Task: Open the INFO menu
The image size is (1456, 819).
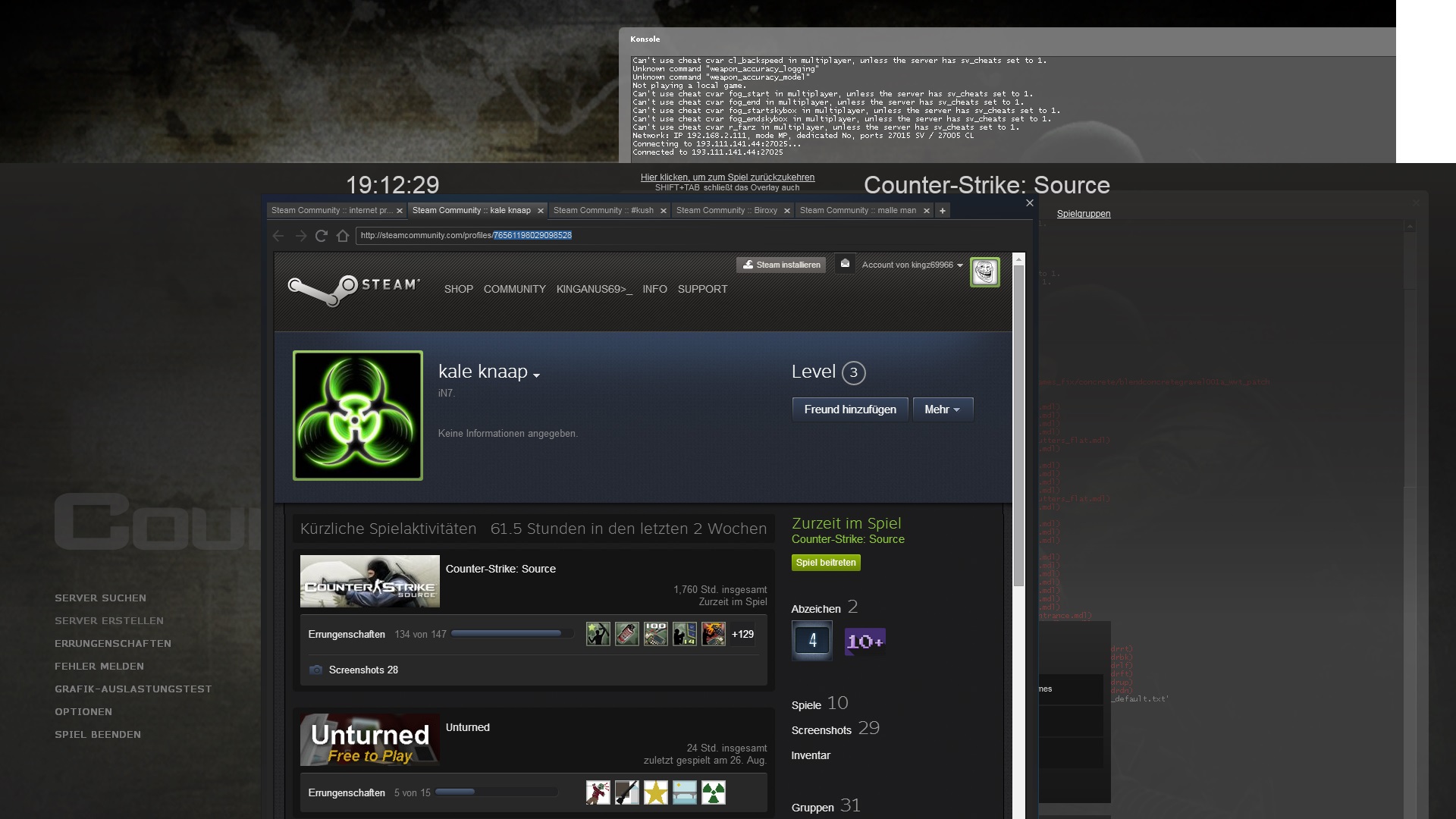Action: coord(655,289)
